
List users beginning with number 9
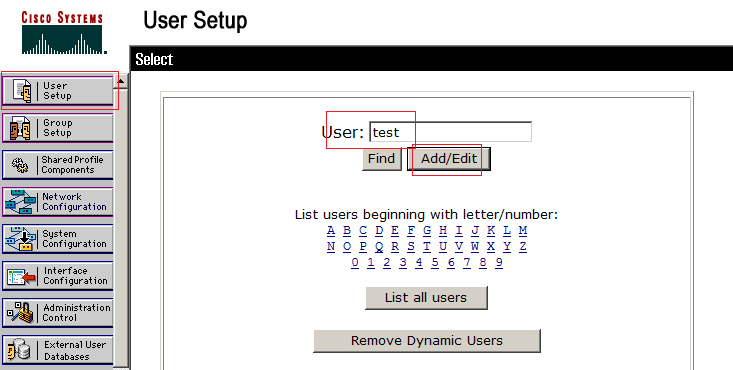(499, 262)
